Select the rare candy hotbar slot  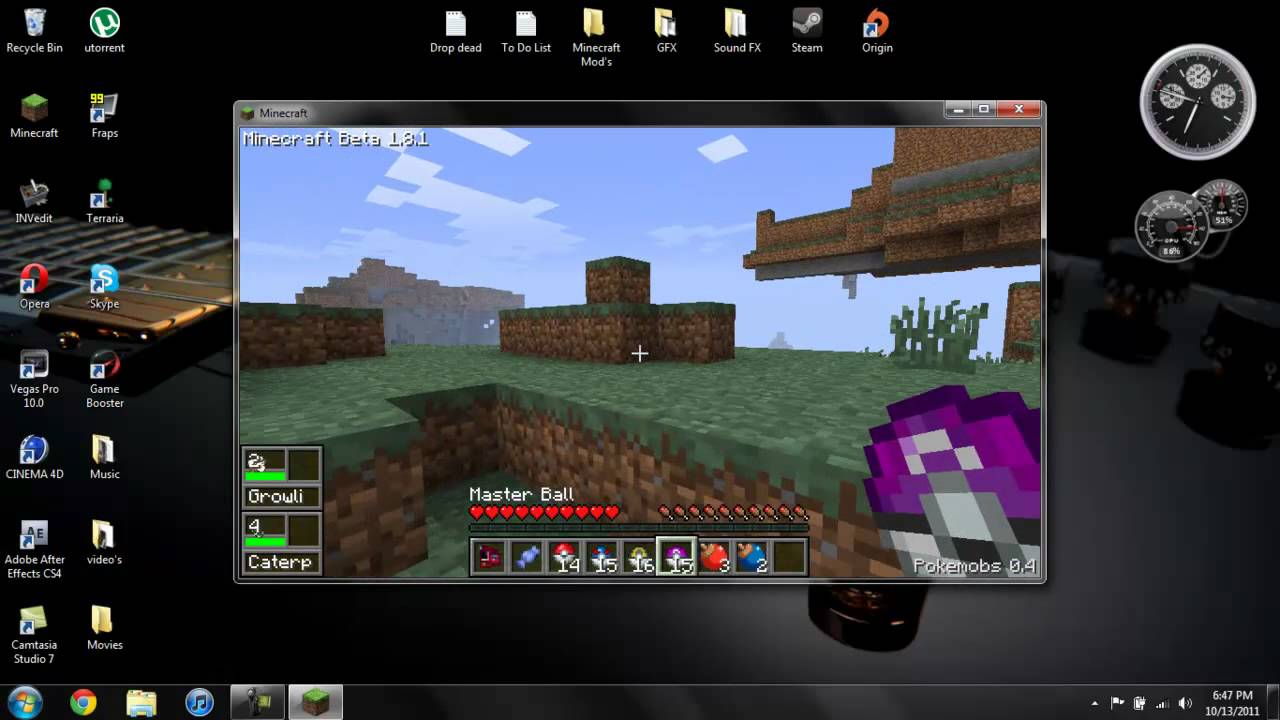click(527, 556)
